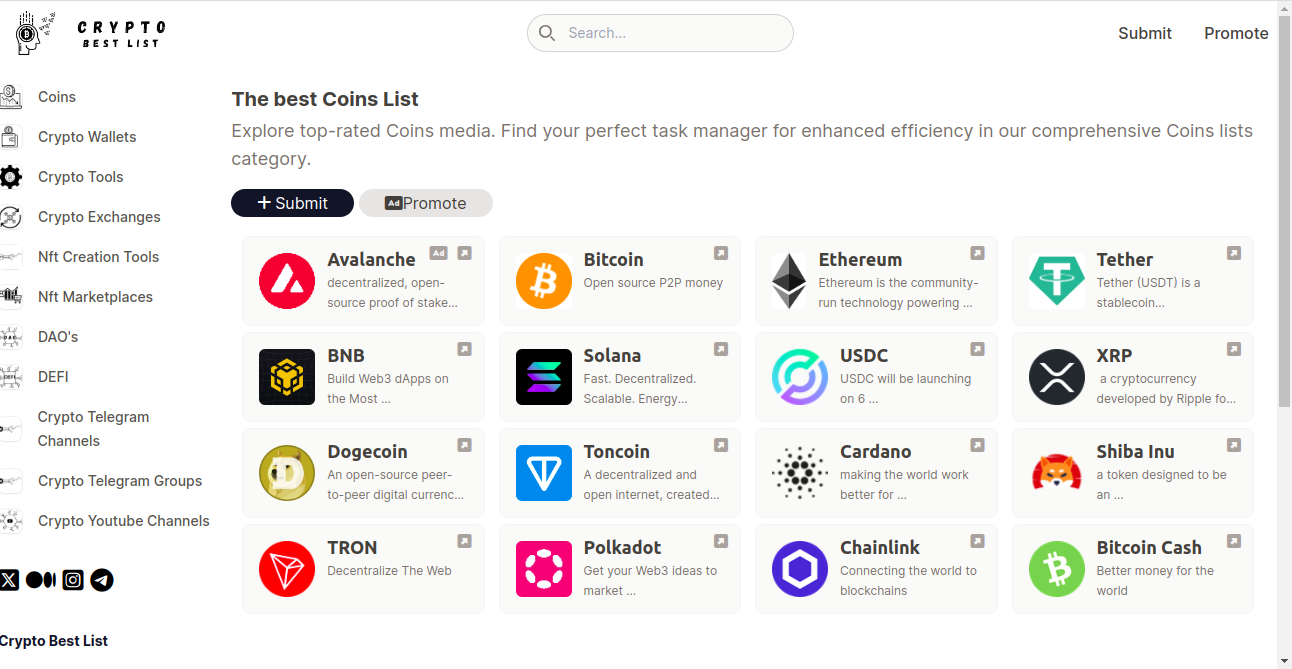Image resolution: width=1292 pixels, height=669 pixels.
Task: Open the Instagram social icon
Action: click(73, 580)
